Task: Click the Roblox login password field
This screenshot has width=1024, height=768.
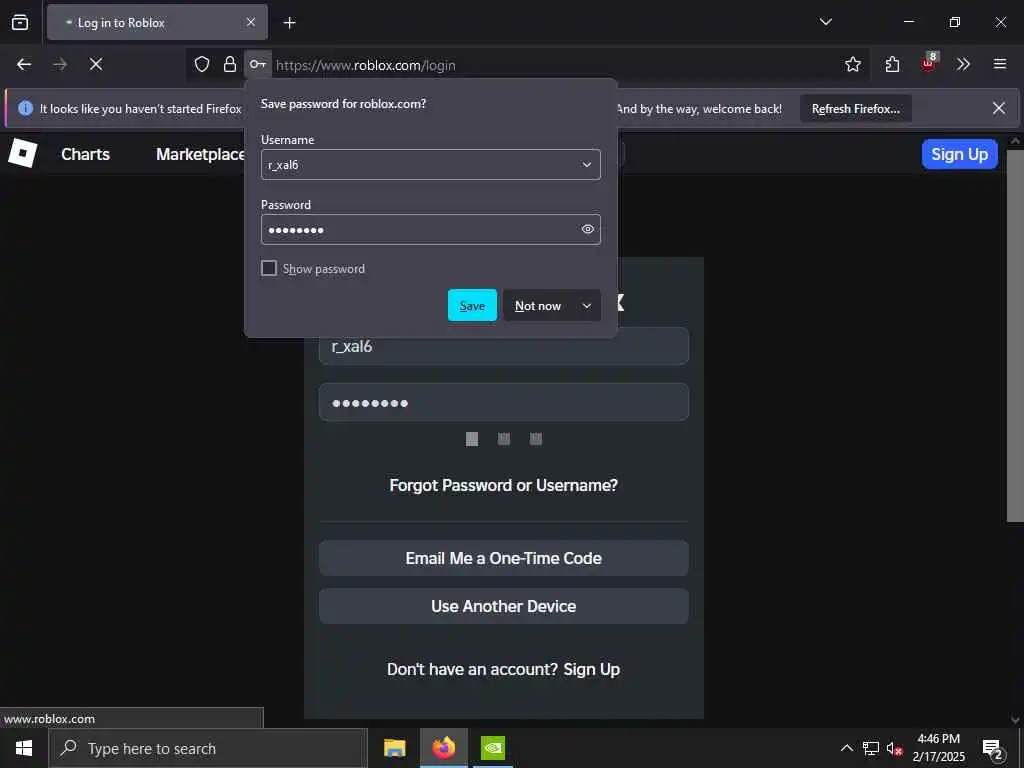Action: pos(504,402)
